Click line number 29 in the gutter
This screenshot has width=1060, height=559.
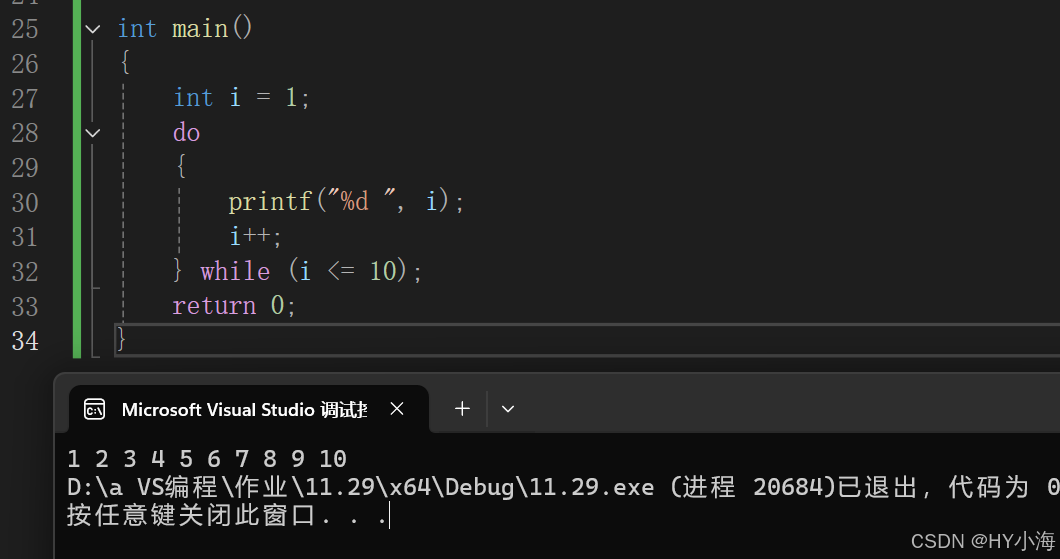[x=25, y=168]
